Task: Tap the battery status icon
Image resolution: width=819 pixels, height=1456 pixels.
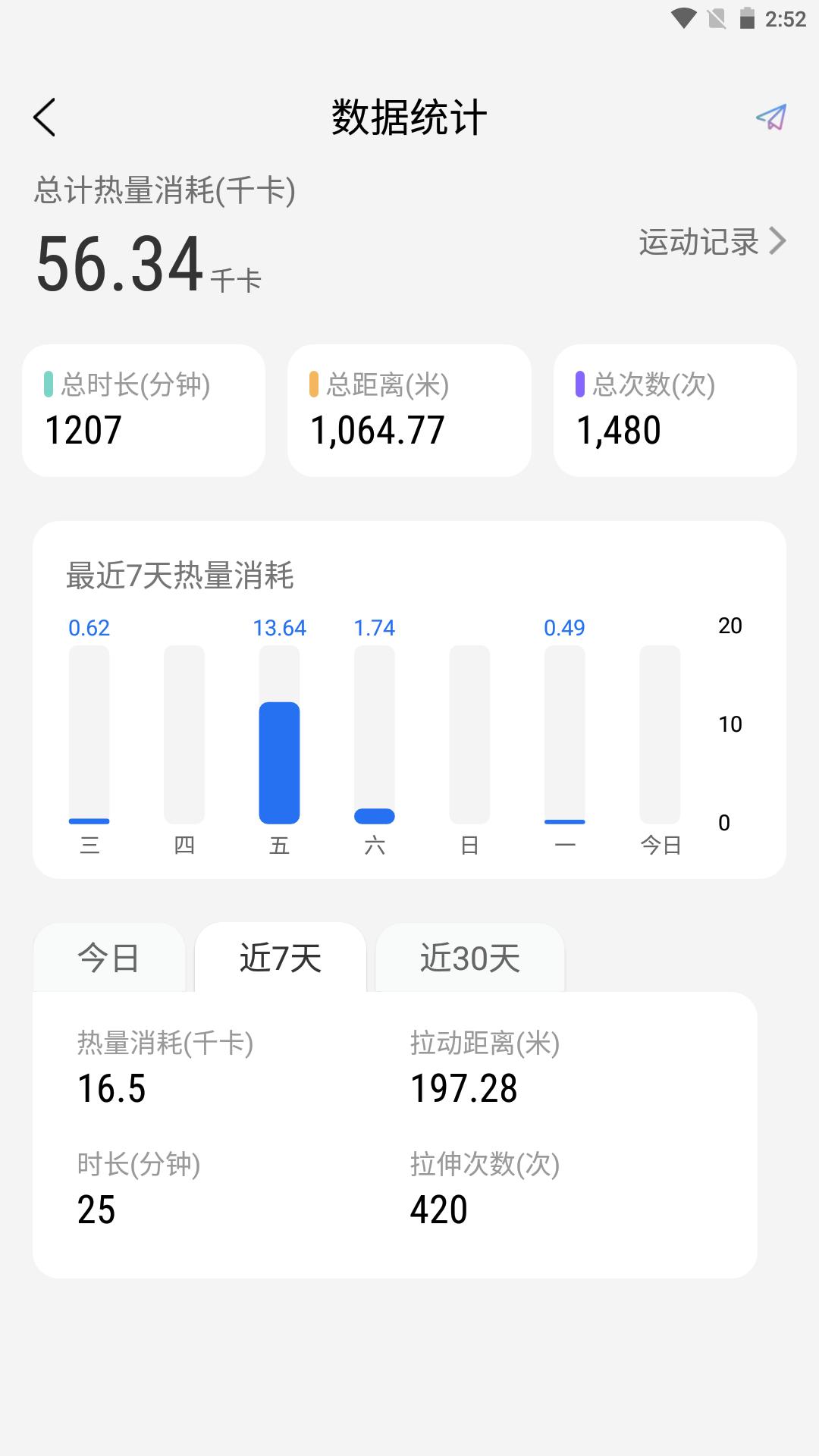Action: click(747, 18)
